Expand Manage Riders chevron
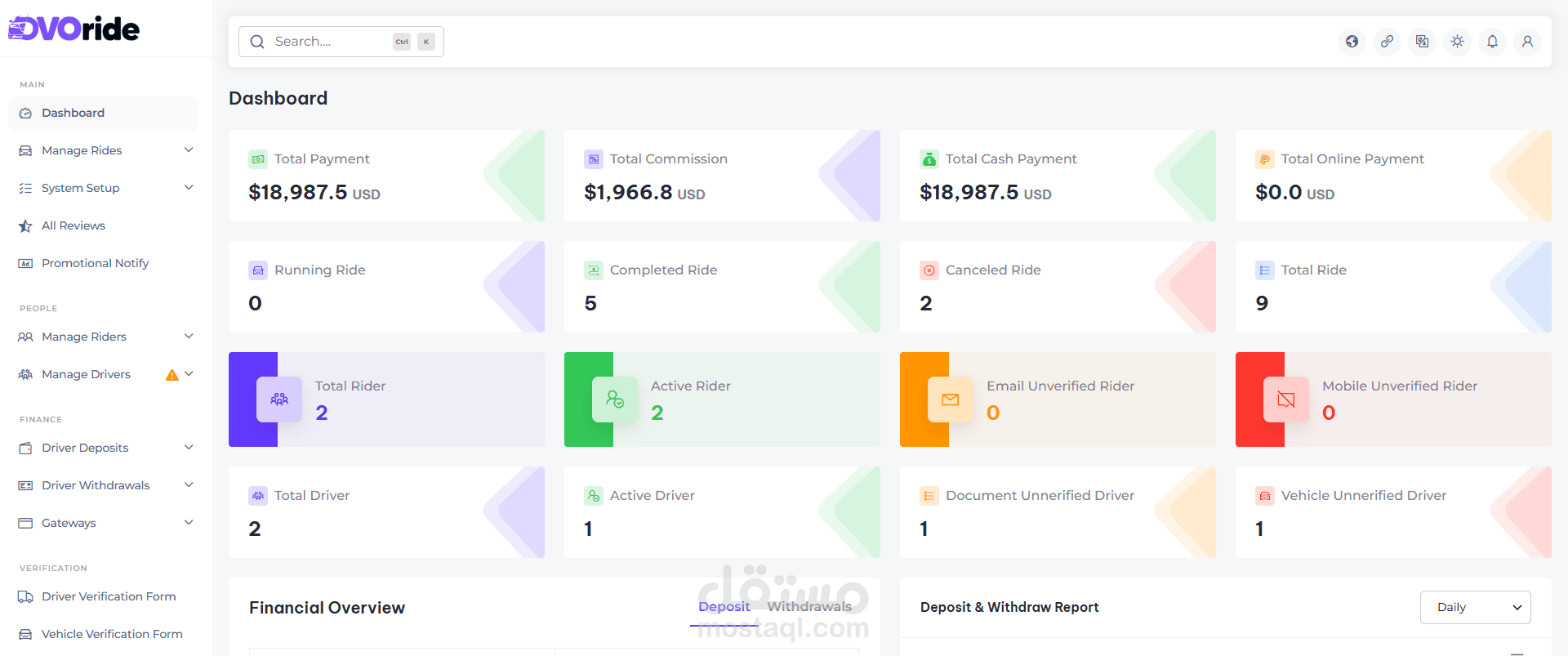The height and width of the screenshot is (656, 1568). point(189,337)
